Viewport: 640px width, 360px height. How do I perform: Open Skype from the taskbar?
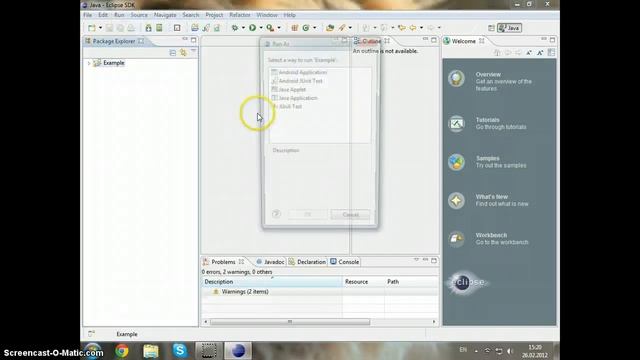[180, 351]
